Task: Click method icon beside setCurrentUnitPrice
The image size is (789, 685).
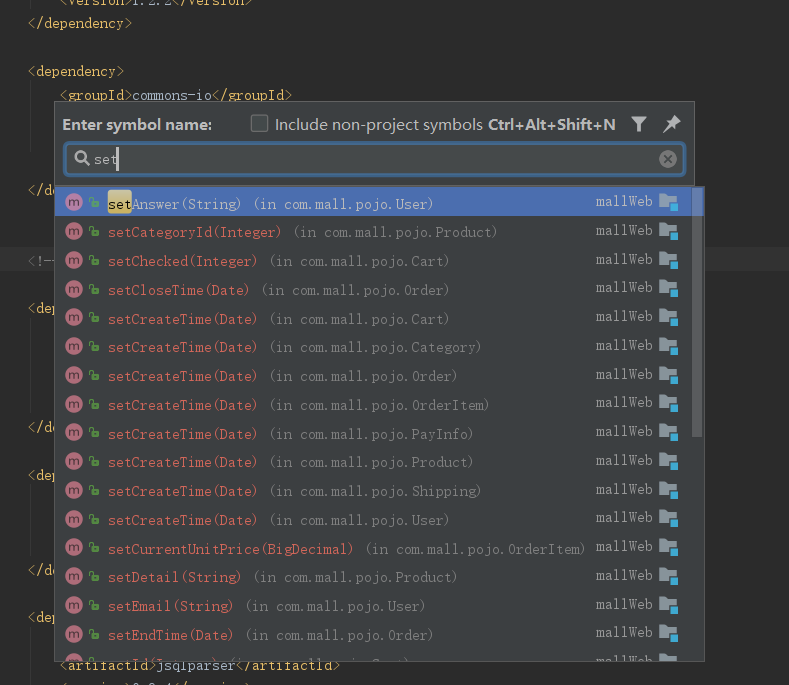Action: click(74, 548)
